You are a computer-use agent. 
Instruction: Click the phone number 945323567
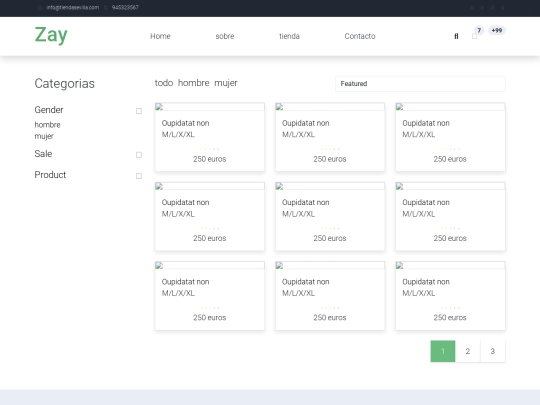tap(125, 8)
